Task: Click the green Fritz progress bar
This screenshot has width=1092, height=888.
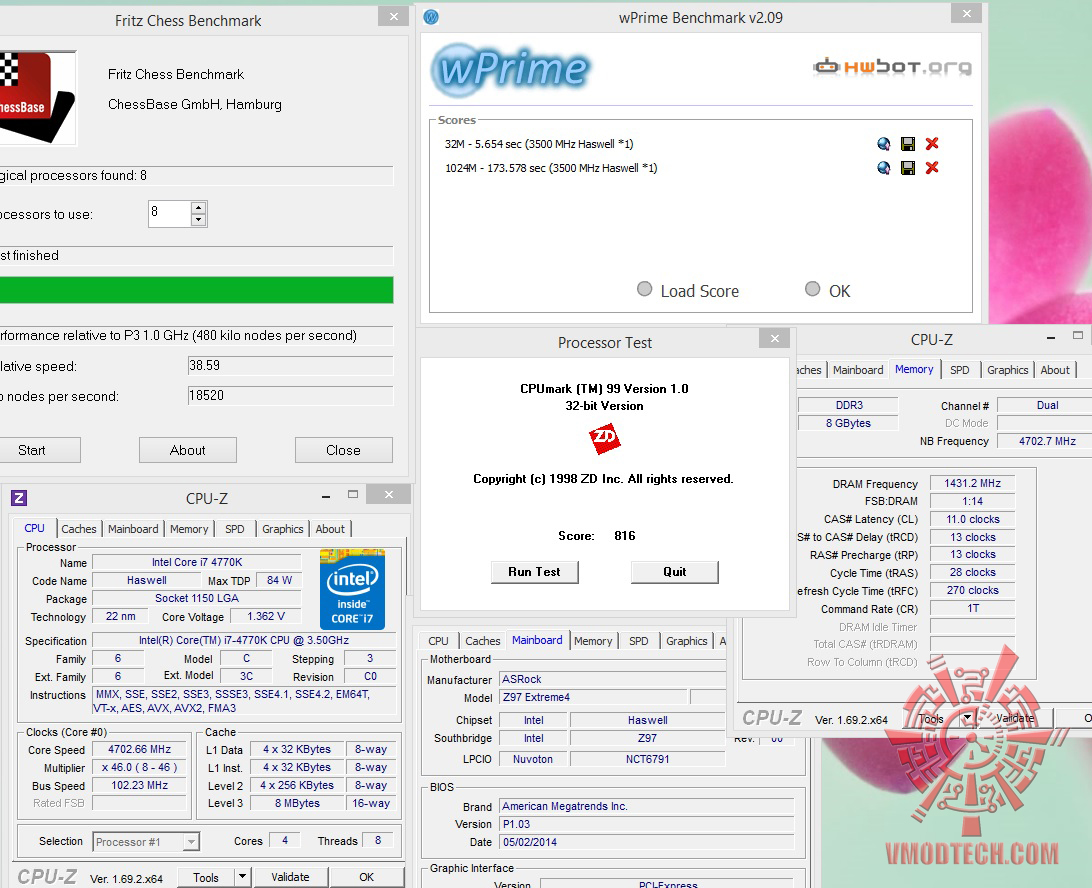Action: [x=196, y=290]
